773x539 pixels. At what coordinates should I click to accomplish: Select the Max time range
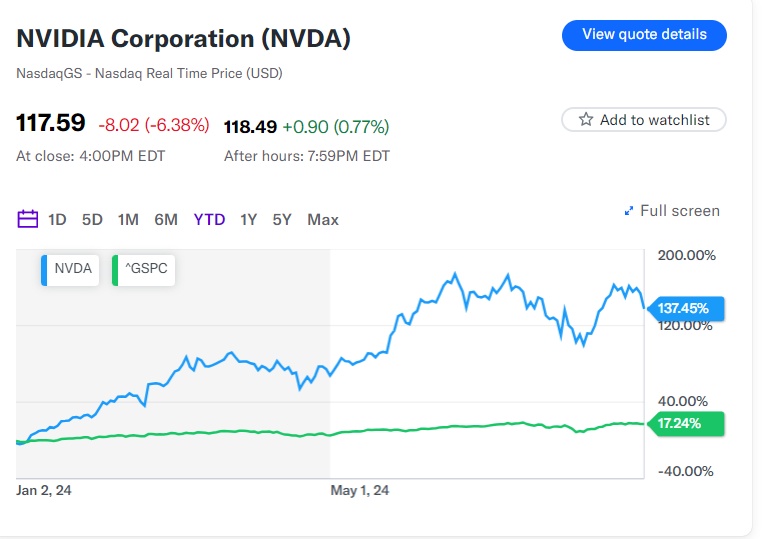tap(323, 219)
